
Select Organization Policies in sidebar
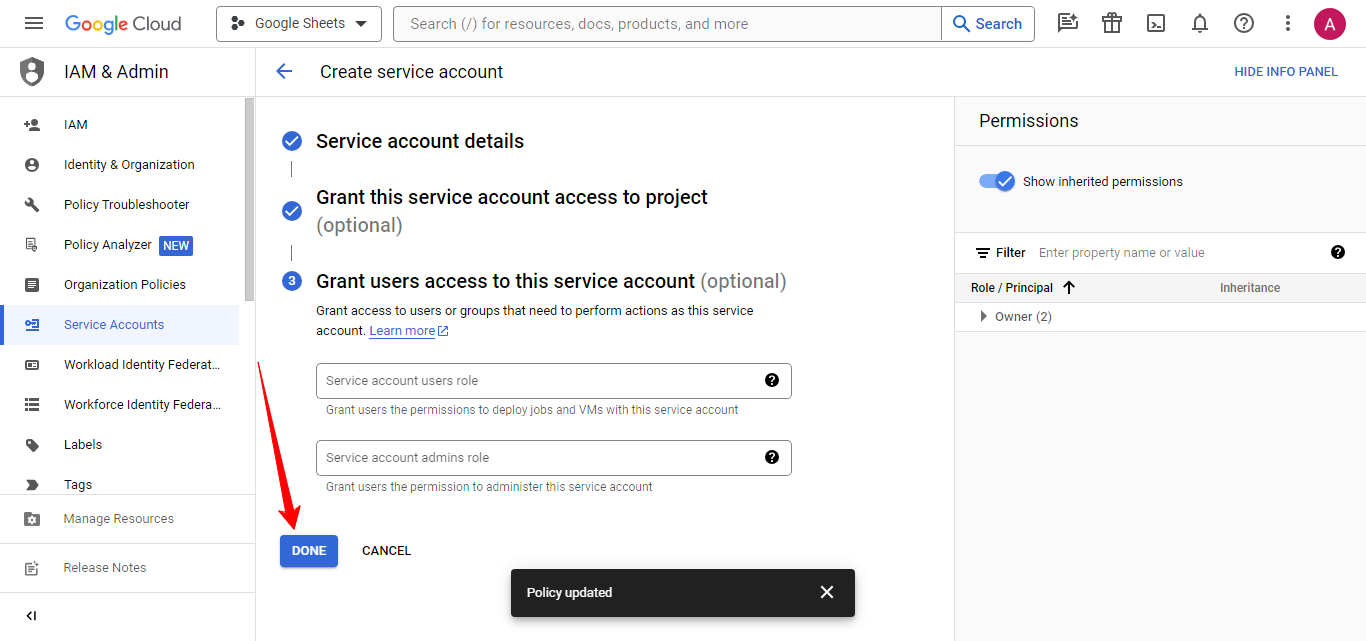tap(124, 285)
